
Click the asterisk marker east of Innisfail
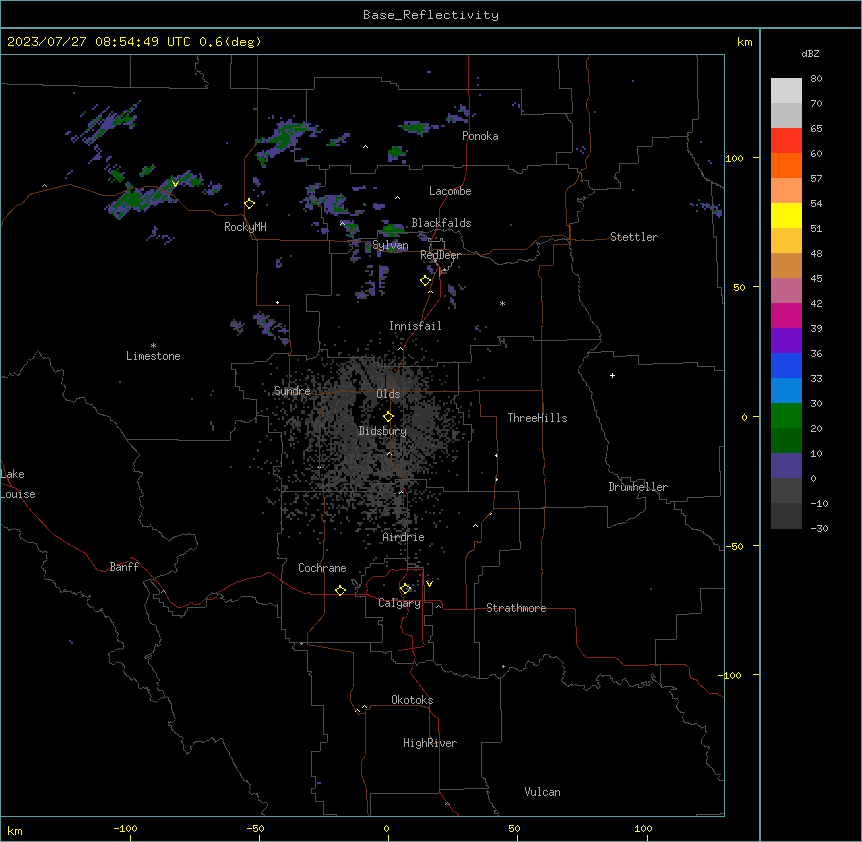click(502, 303)
